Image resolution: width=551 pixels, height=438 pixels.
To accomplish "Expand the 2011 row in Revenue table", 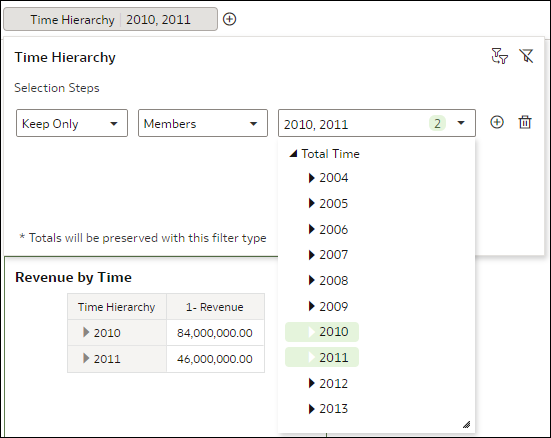I will point(86,358).
